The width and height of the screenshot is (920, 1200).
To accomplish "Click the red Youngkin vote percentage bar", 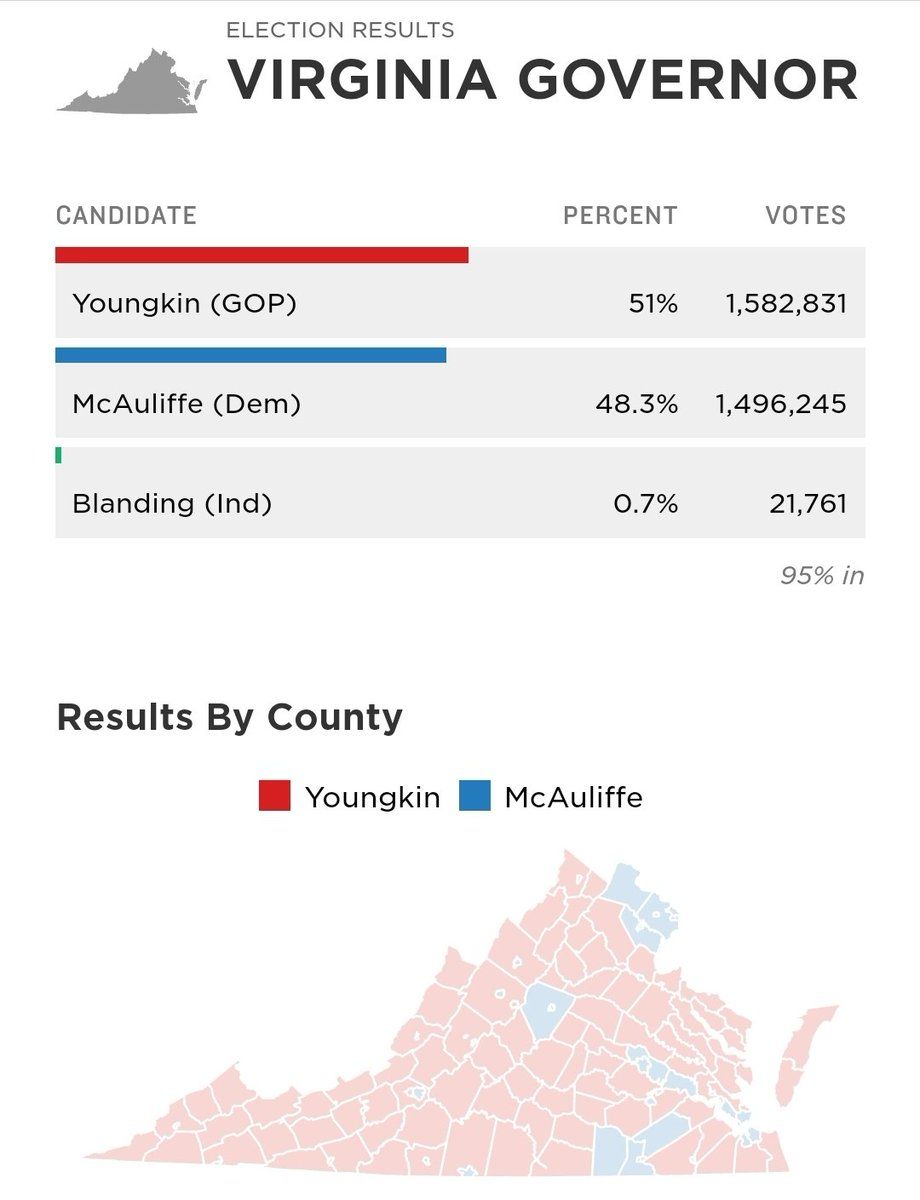I will 261,255.
